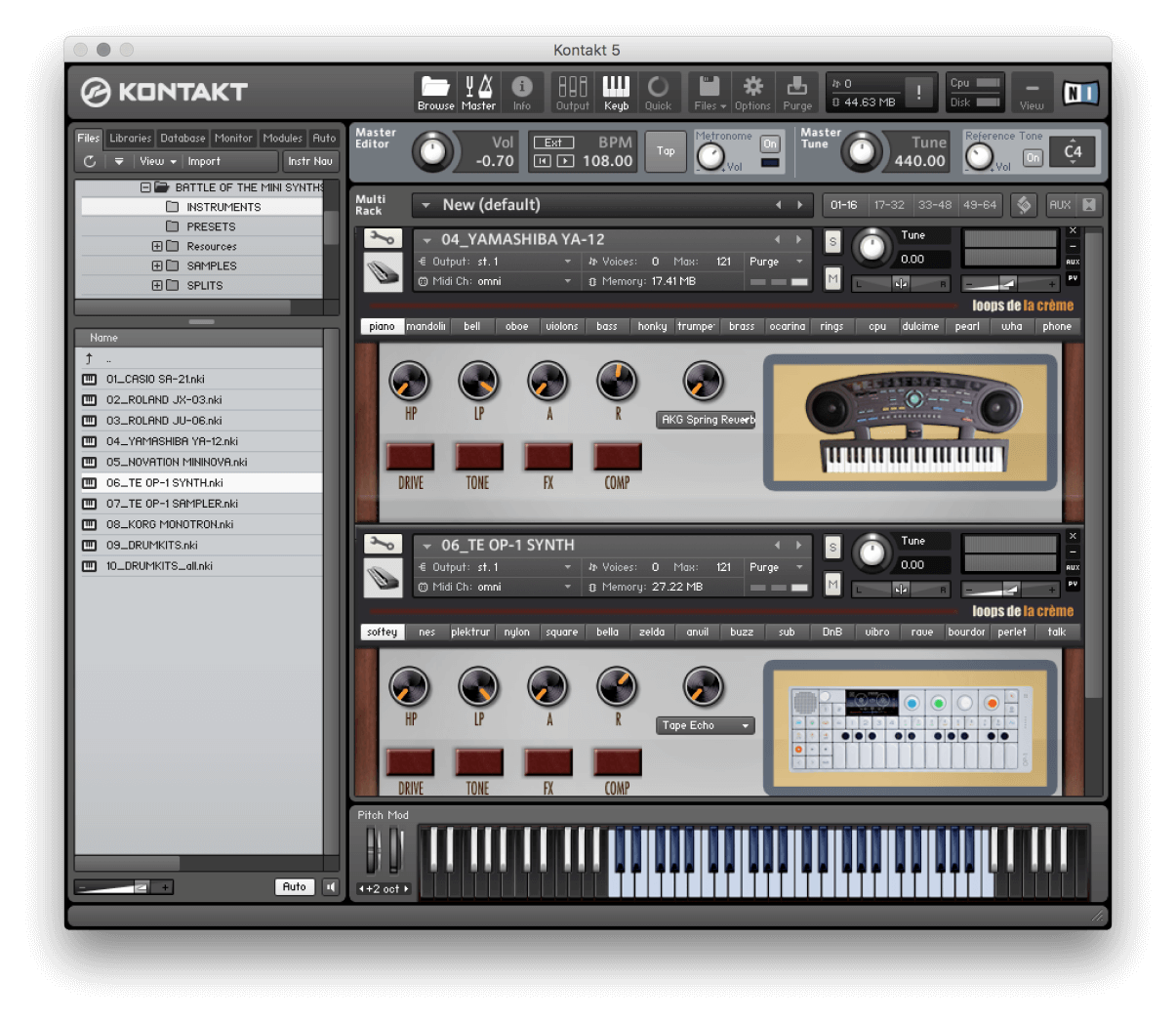Image resolution: width=1176 pixels, height=1022 pixels.
Task: Mute the 04_YAMASHIBA YA-12 instrument
Action: pos(832,279)
